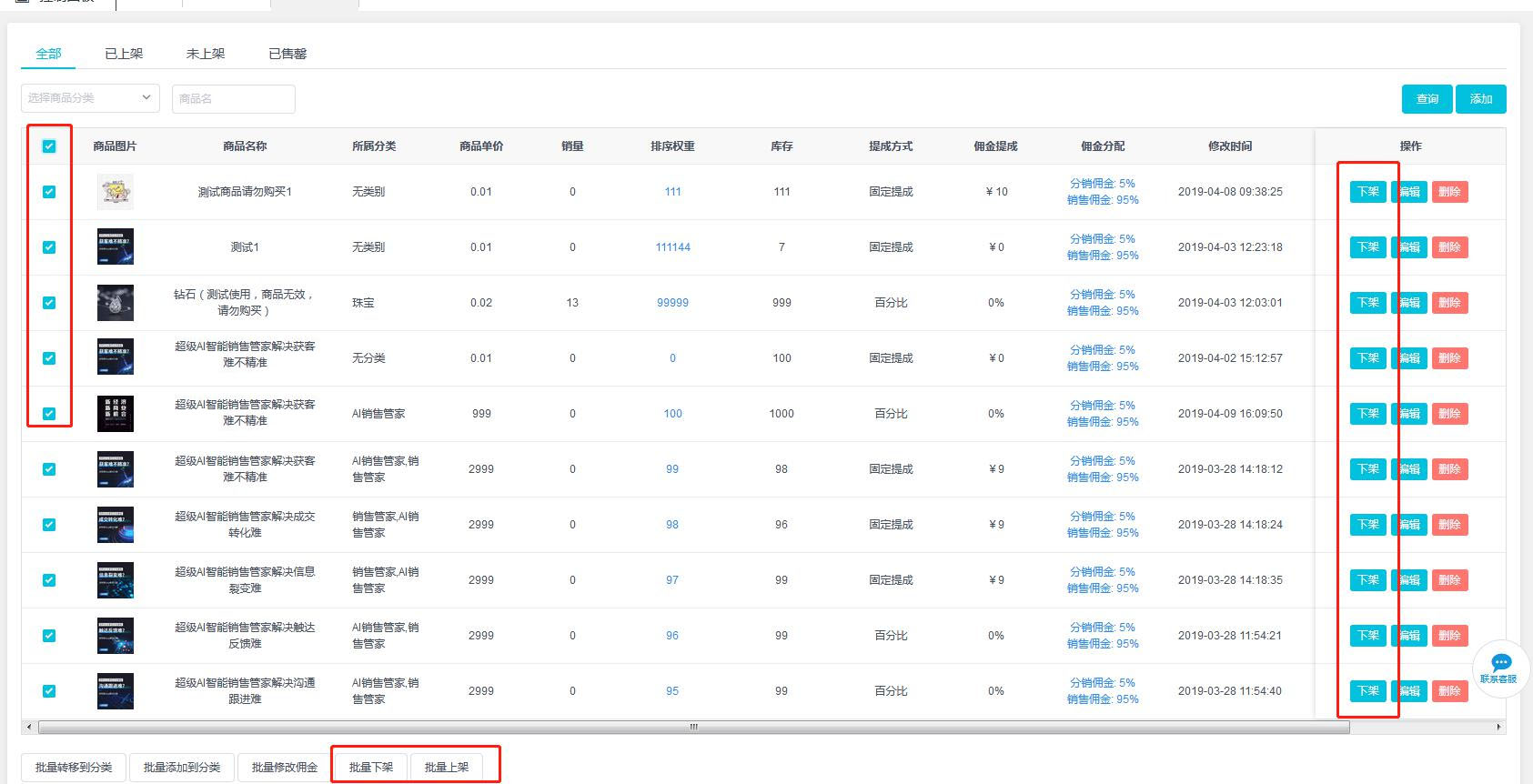Click the left arrow of horizontal scrollbar
Viewport: 1533px width, 784px height.
(29, 727)
